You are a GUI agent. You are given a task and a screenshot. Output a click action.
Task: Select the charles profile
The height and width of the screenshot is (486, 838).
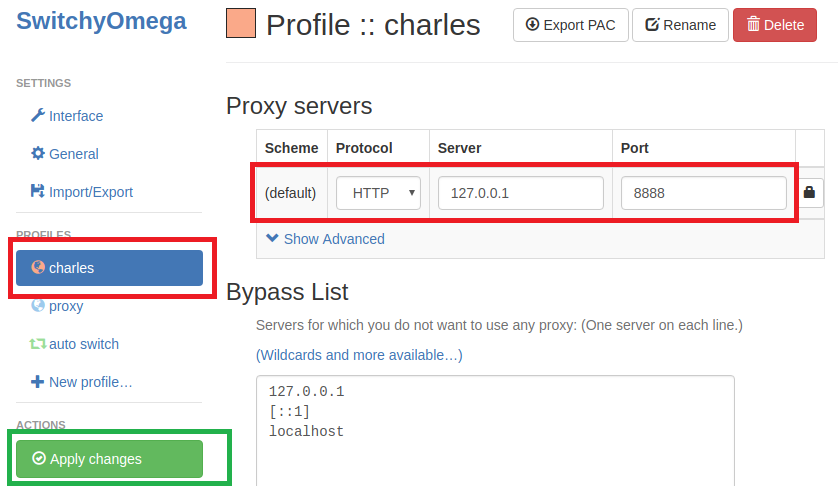tap(110, 268)
